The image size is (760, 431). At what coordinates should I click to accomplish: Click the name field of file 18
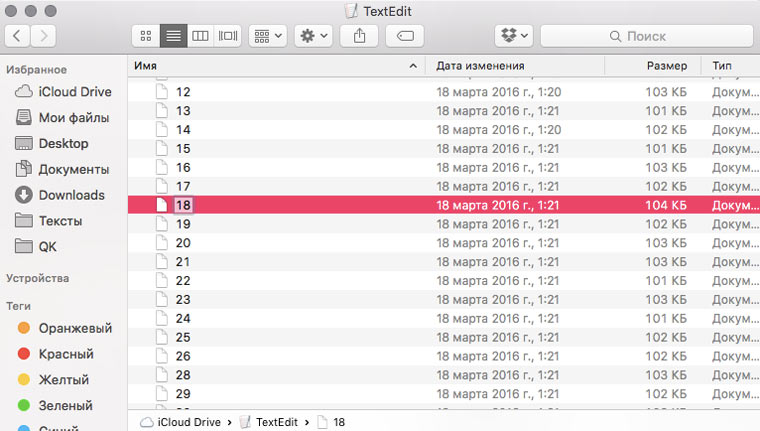183,205
